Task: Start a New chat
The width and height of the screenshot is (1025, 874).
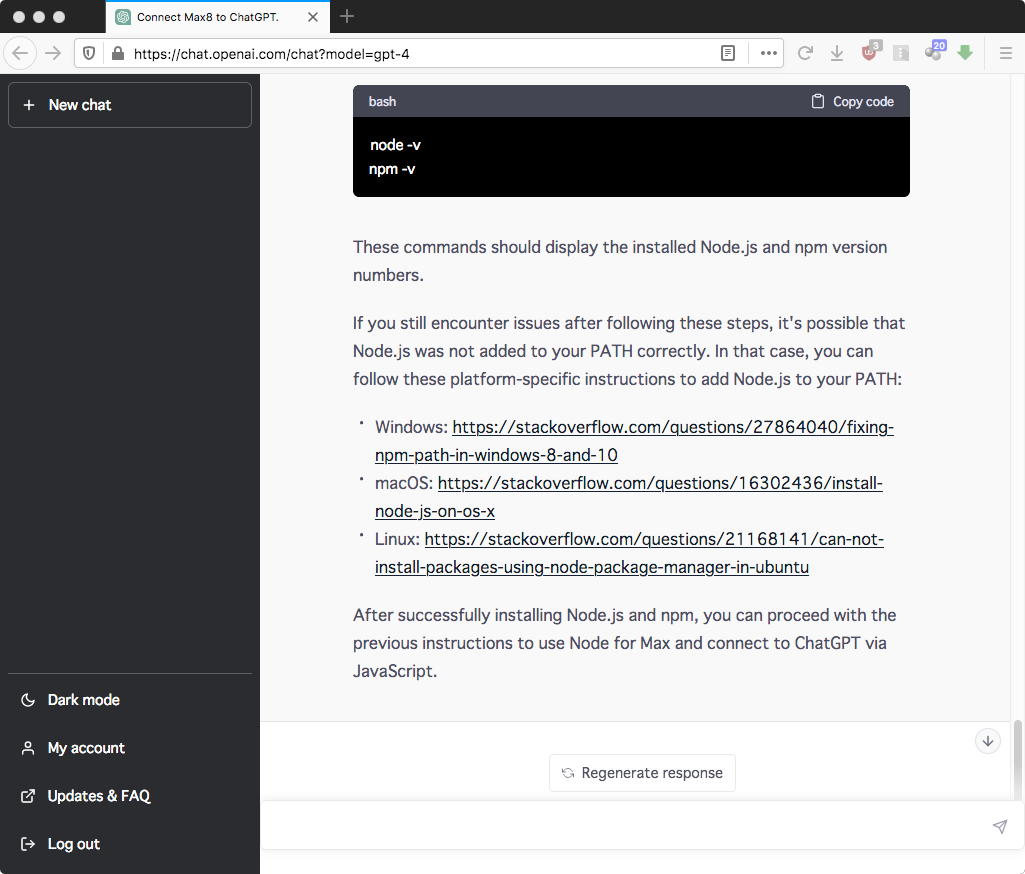Action: pyautogui.click(x=129, y=105)
